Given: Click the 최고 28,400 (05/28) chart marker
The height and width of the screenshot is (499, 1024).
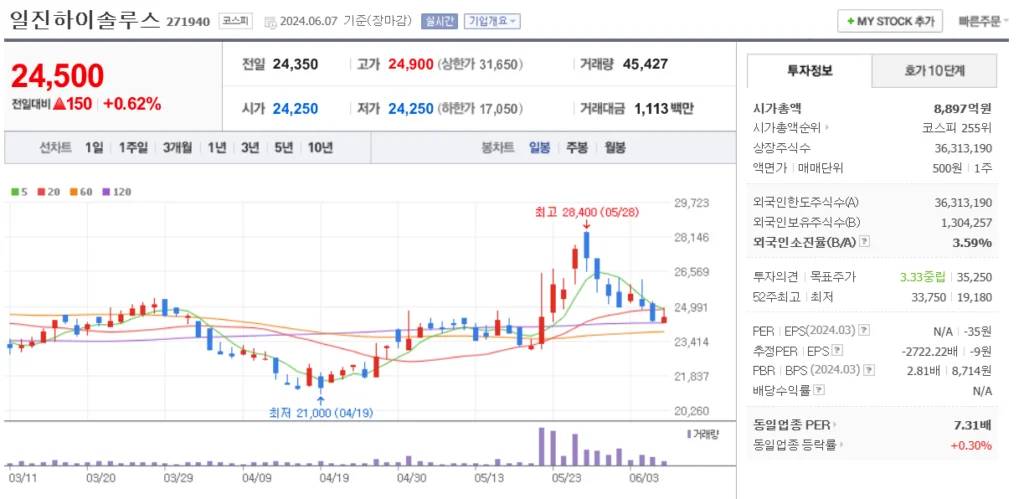Looking at the screenshot, I should tap(586, 212).
